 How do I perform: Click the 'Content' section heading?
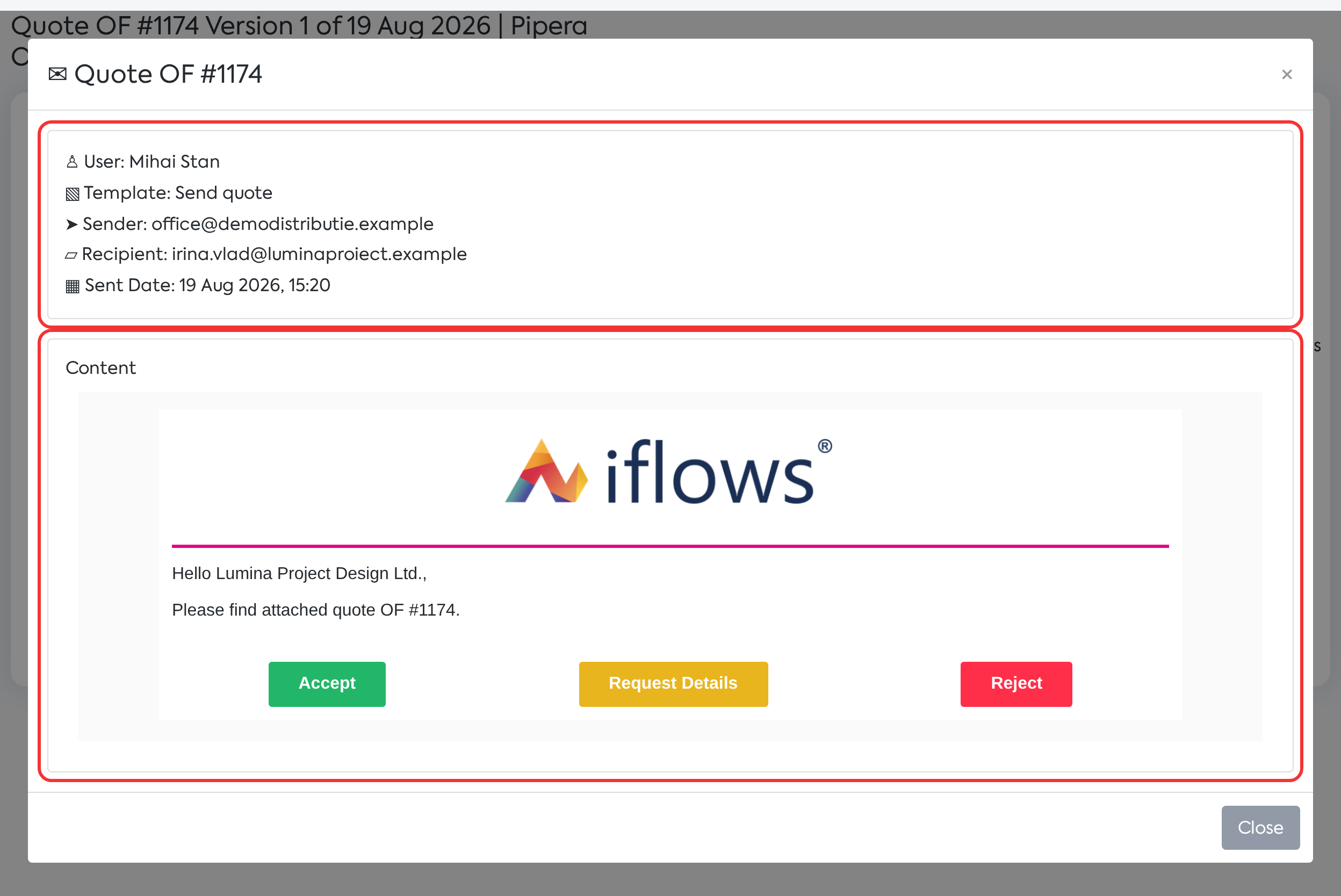(100, 368)
